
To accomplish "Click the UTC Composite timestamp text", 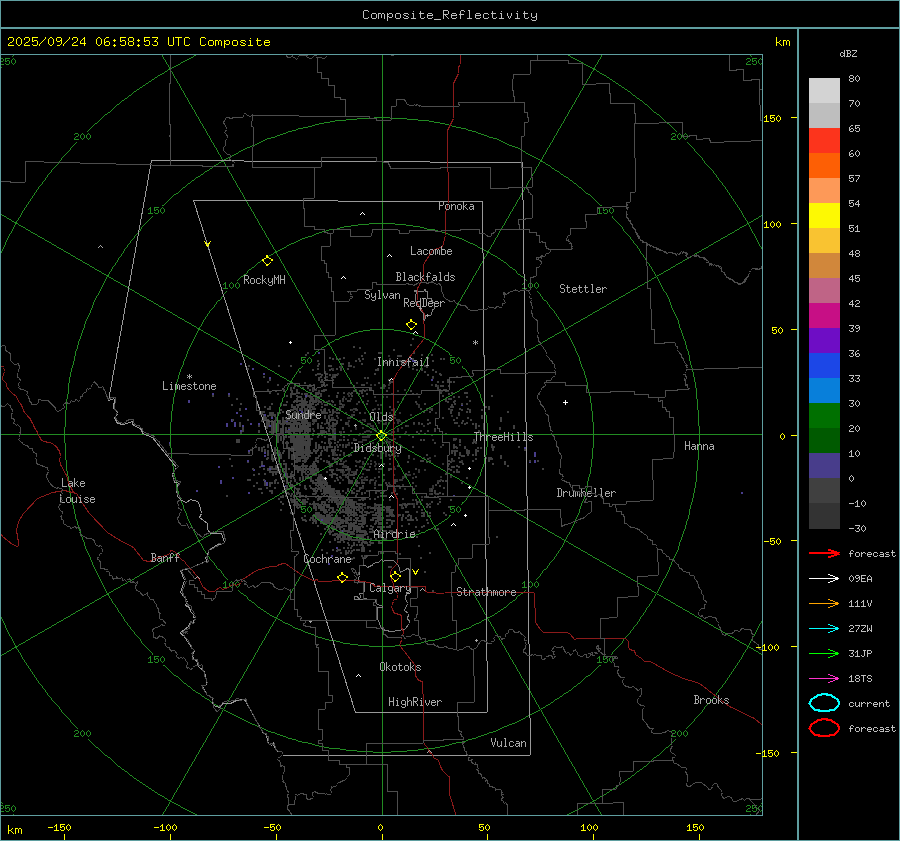I will 138,42.
